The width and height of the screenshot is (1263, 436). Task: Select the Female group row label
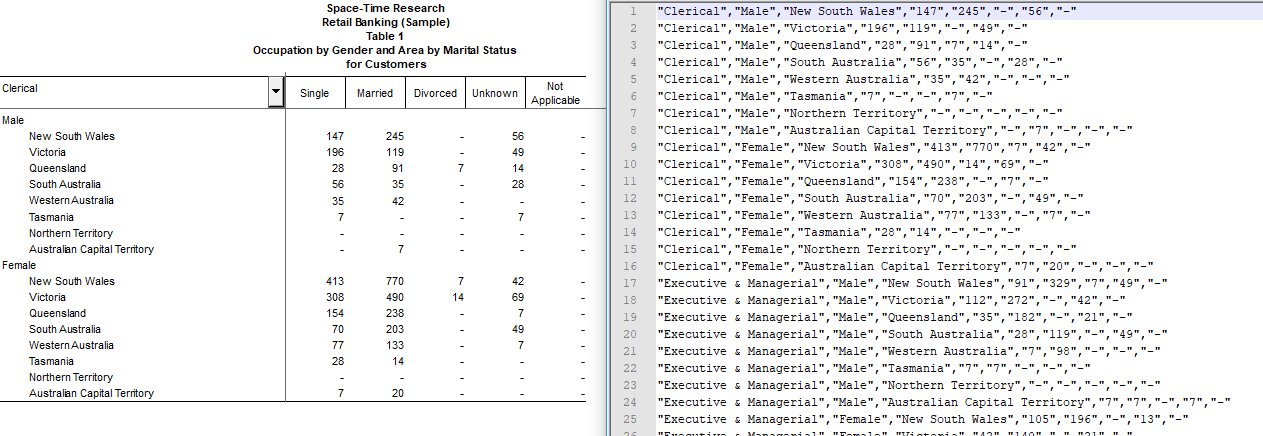(x=19, y=265)
